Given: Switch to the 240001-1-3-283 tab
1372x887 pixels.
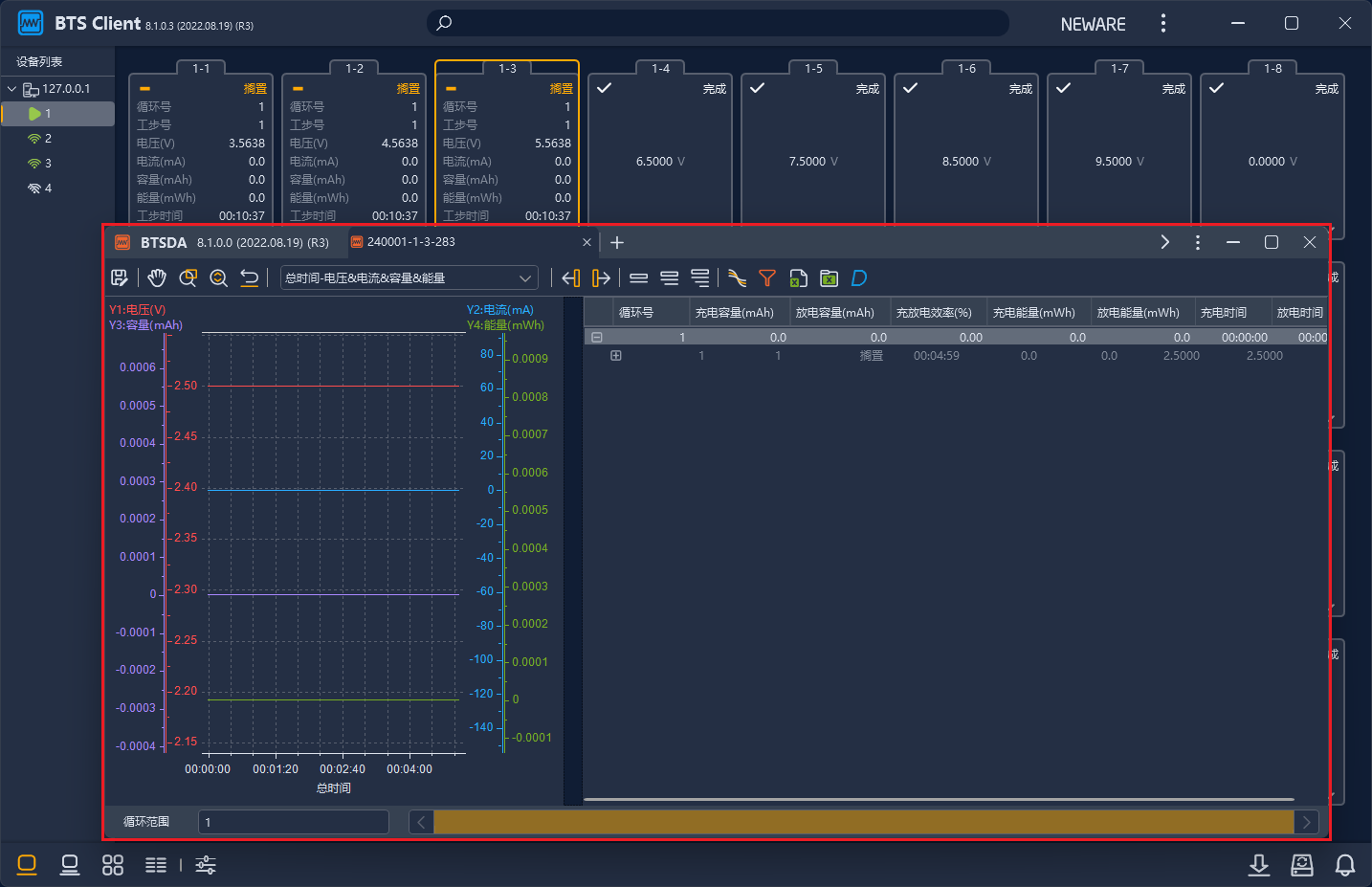Looking at the screenshot, I should point(411,242).
